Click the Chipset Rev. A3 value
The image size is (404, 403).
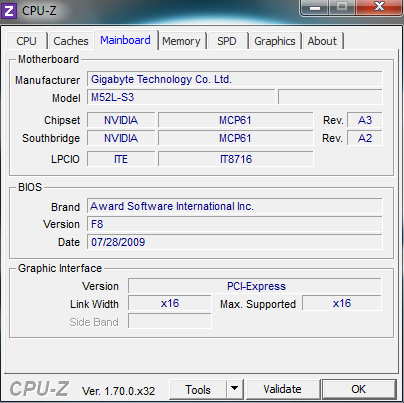tap(365, 120)
